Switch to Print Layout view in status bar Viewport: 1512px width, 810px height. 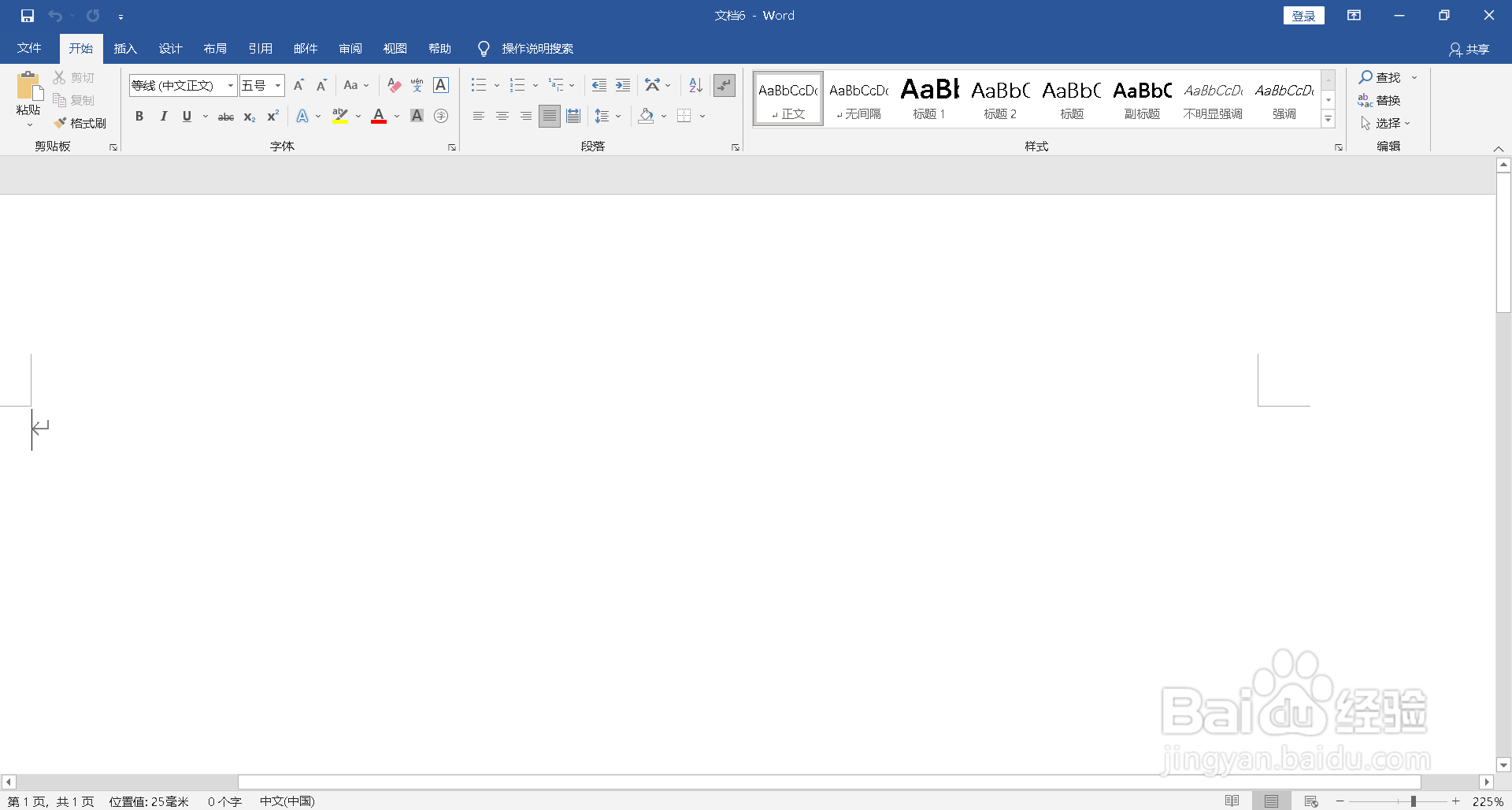click(1272, 801)
